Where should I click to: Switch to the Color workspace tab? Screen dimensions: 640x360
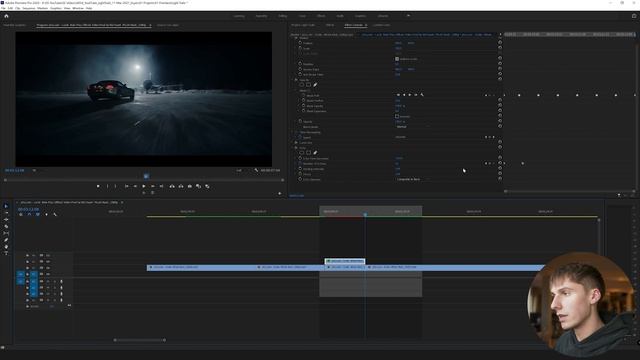click(302, 16)
